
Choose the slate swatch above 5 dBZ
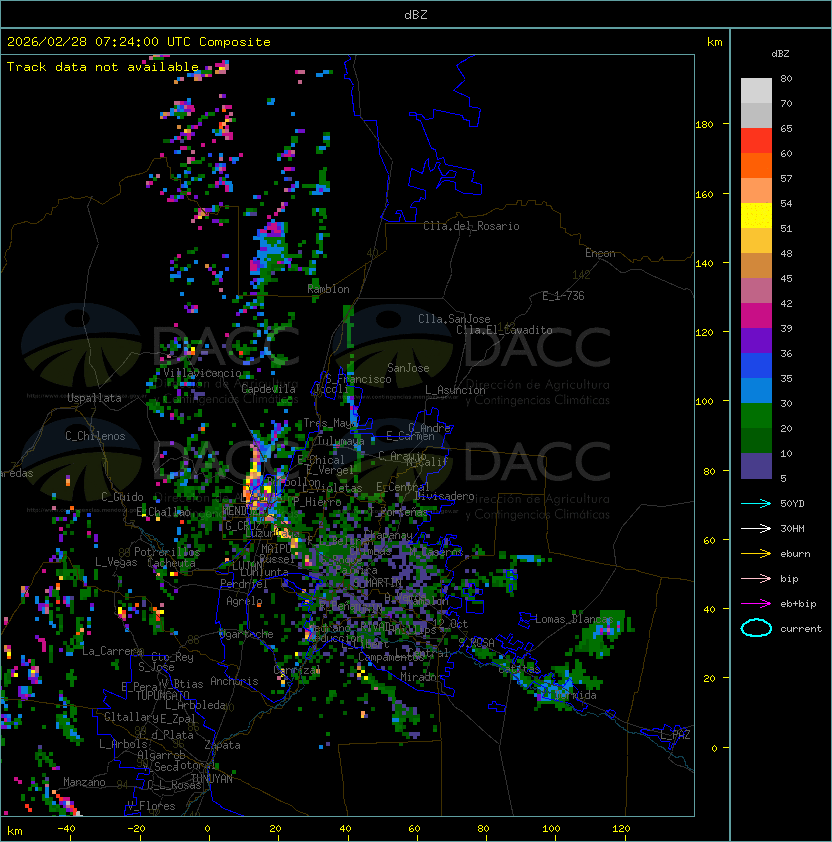point(756,466)
